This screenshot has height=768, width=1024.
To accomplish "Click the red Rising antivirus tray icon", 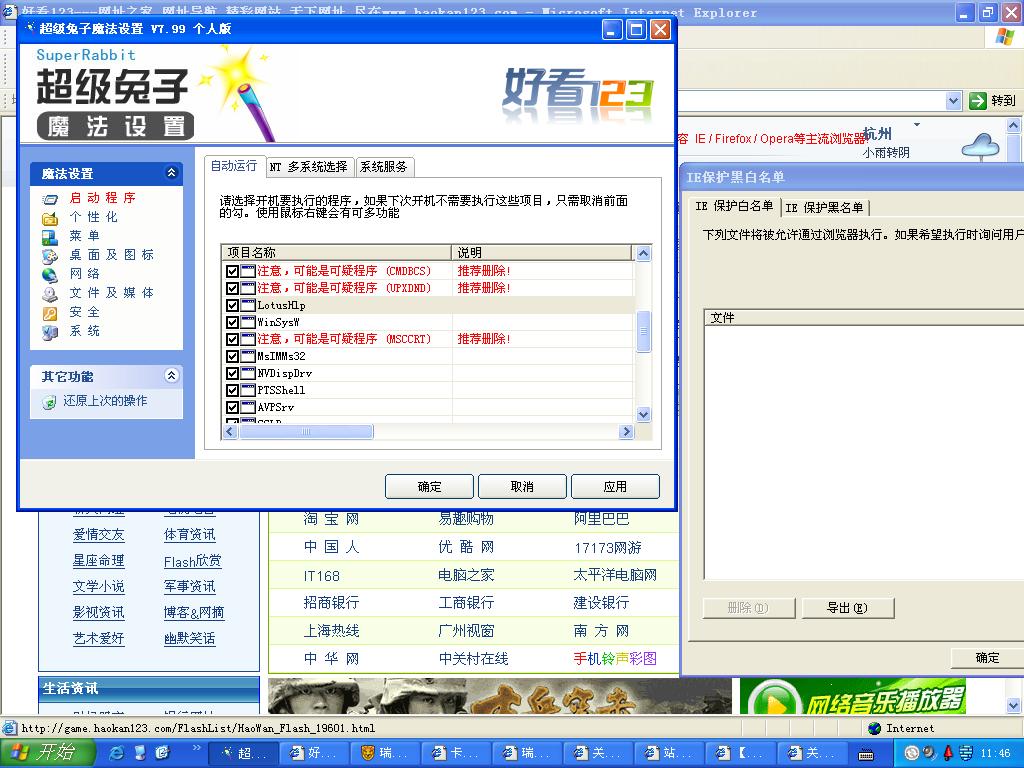I will point(948,753).
